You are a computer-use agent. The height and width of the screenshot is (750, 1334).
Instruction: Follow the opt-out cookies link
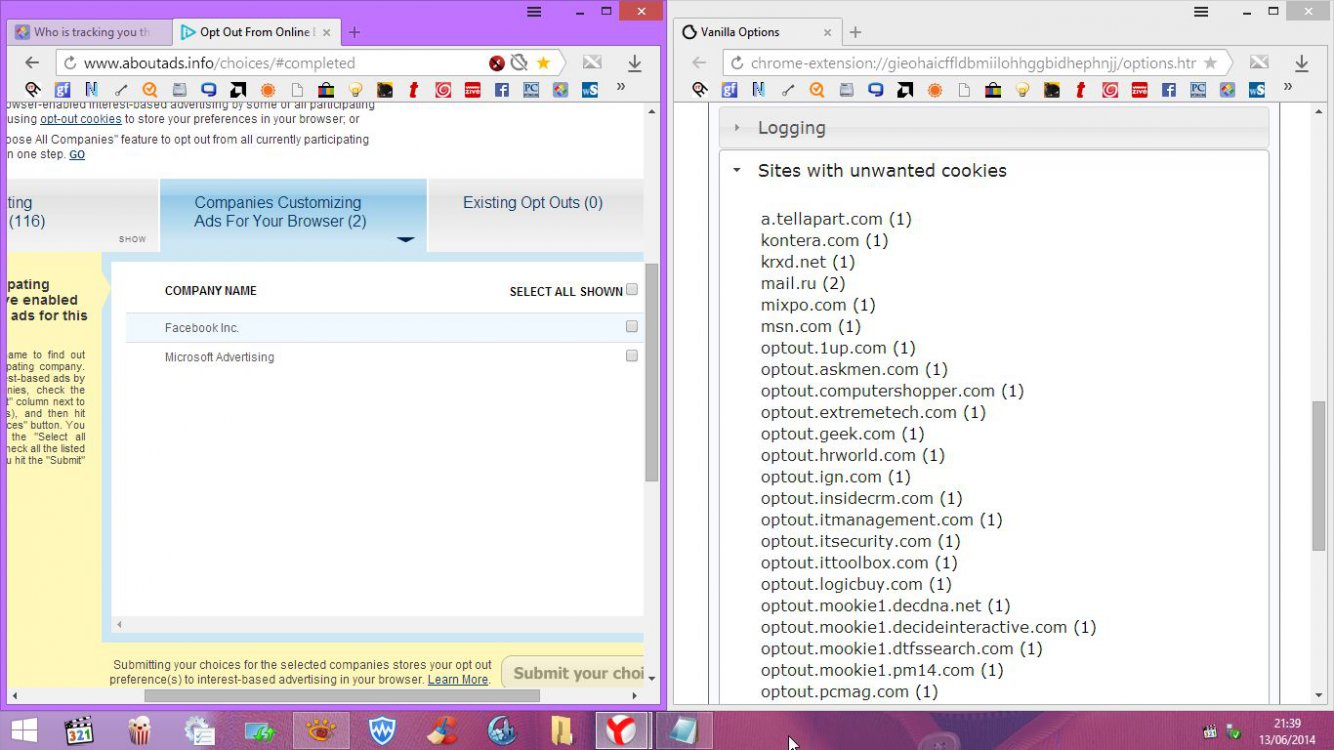(x=81, y=119)
